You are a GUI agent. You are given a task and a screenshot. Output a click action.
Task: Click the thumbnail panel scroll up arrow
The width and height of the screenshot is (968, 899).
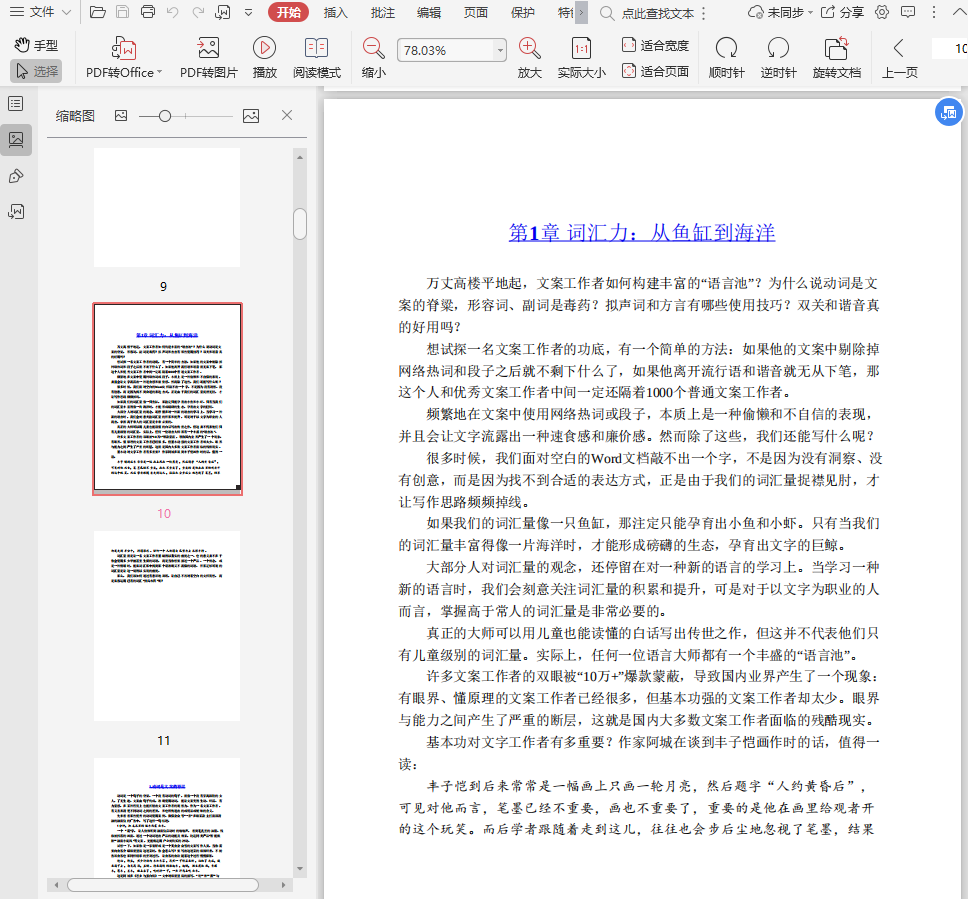(x=300, y=157)
